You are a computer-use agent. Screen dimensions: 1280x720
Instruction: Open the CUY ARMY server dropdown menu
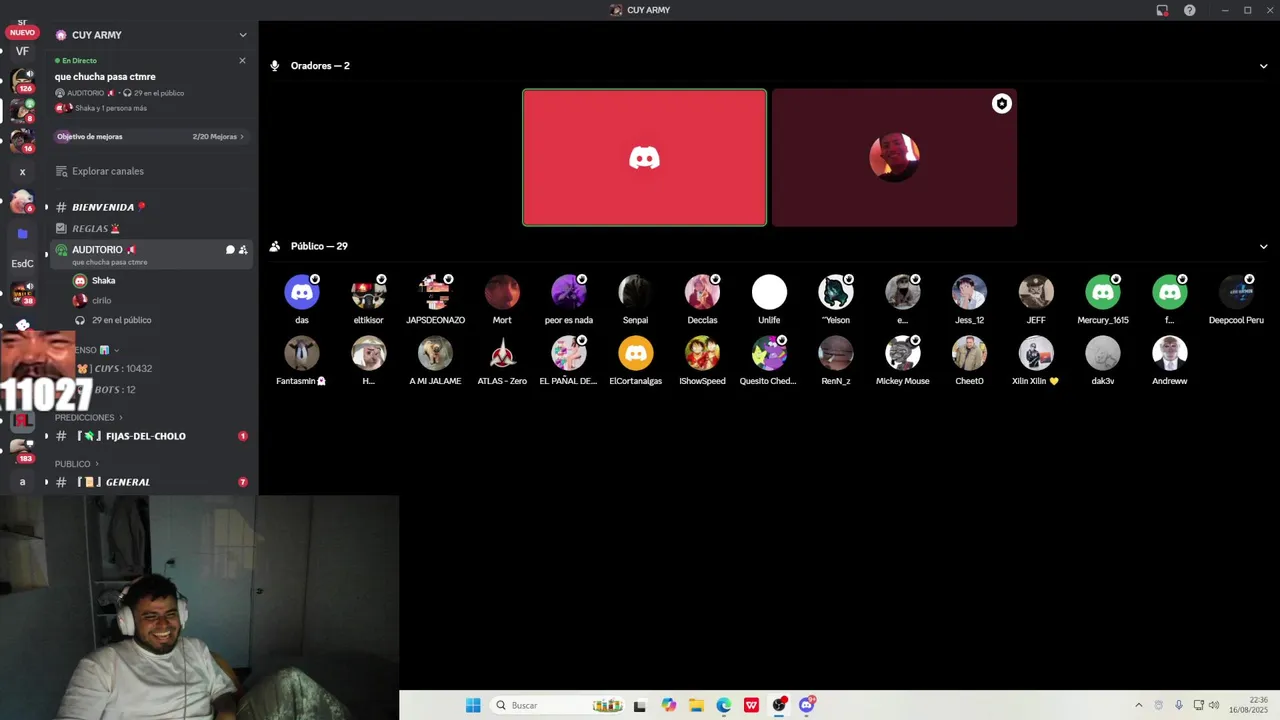242,35
